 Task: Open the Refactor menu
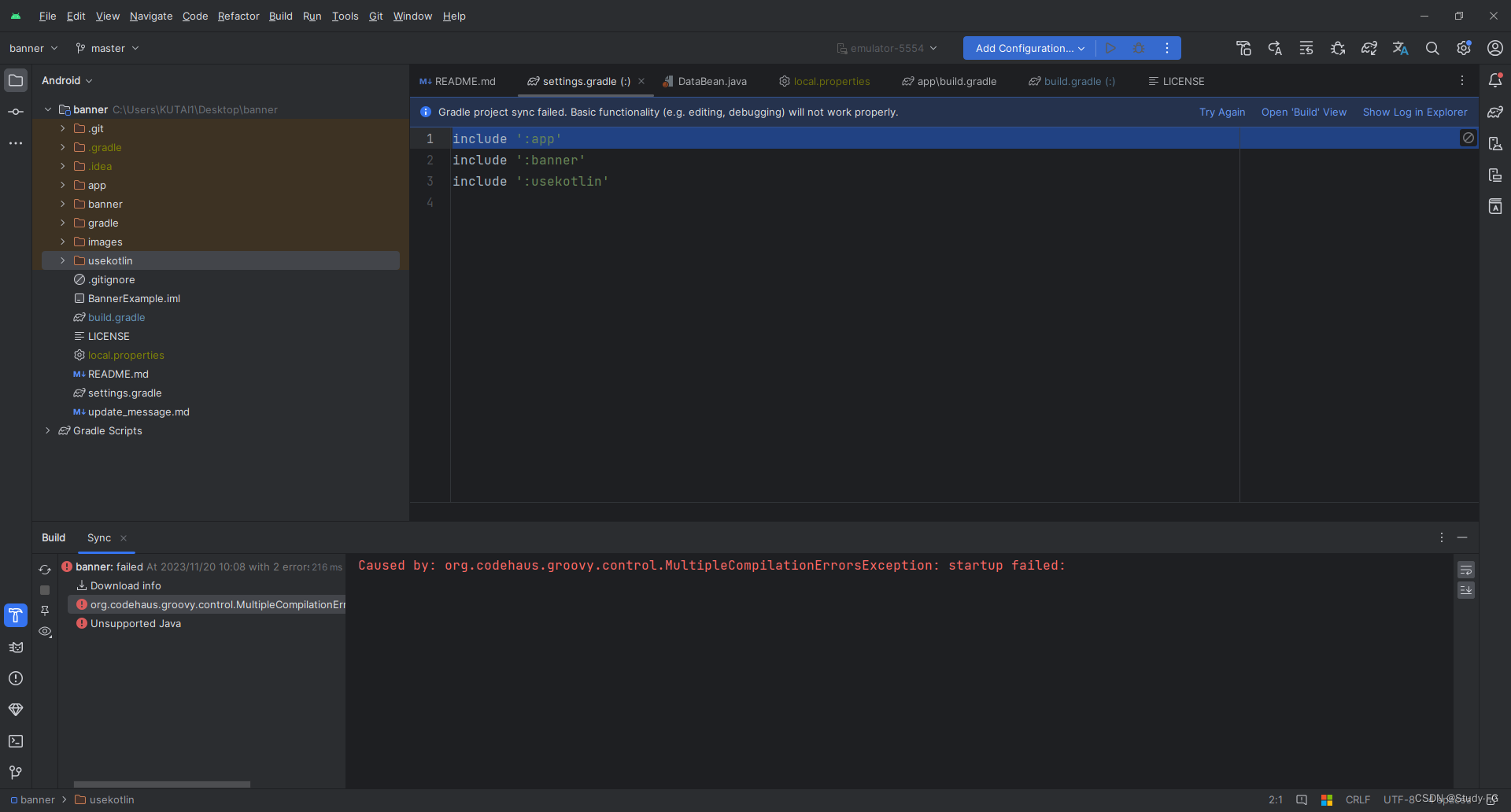pyautogui.click(x=238, y=16)
